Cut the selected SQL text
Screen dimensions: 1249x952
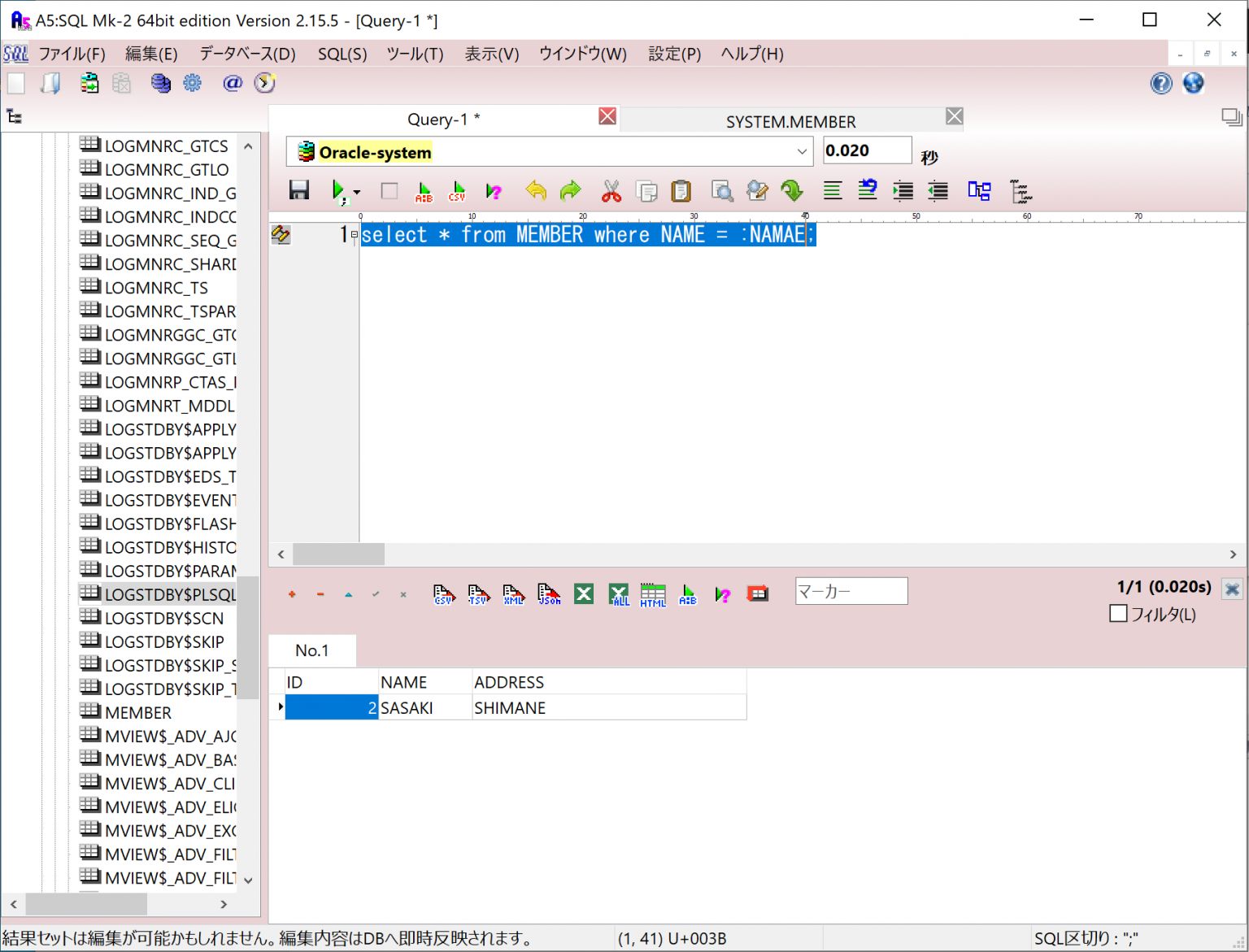pyautogui.click(x=611, y=191)
